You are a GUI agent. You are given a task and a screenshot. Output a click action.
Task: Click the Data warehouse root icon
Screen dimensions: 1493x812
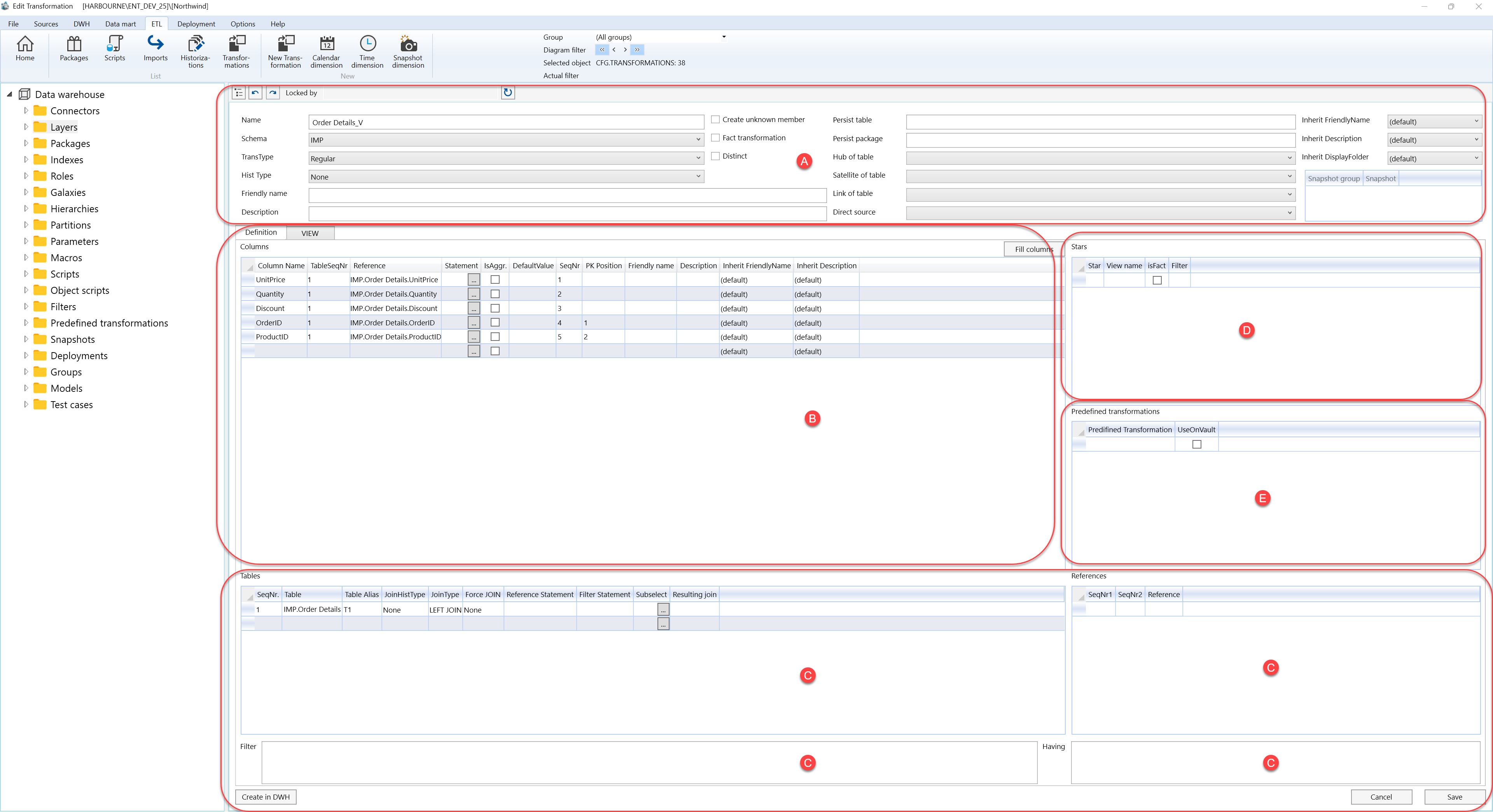click(24, 94)
